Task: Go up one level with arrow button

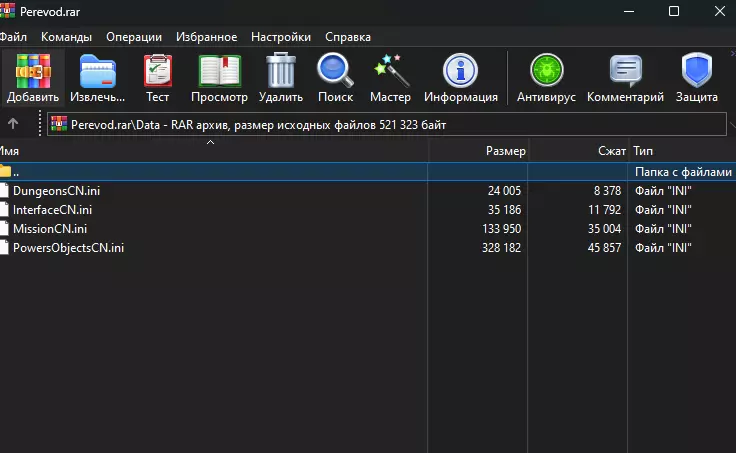Action: [13, 123]
